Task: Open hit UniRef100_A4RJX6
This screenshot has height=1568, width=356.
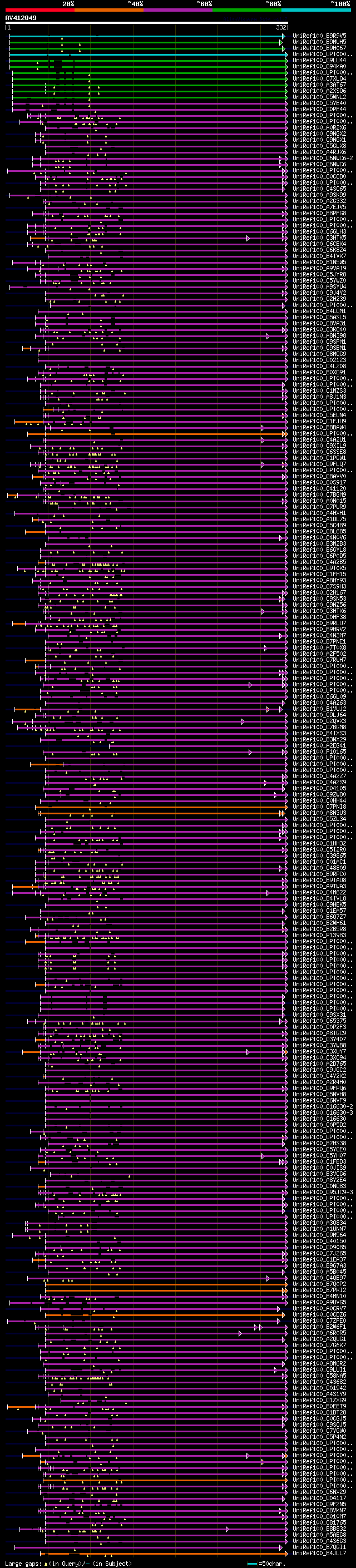Action: click(x=319, y=152)
